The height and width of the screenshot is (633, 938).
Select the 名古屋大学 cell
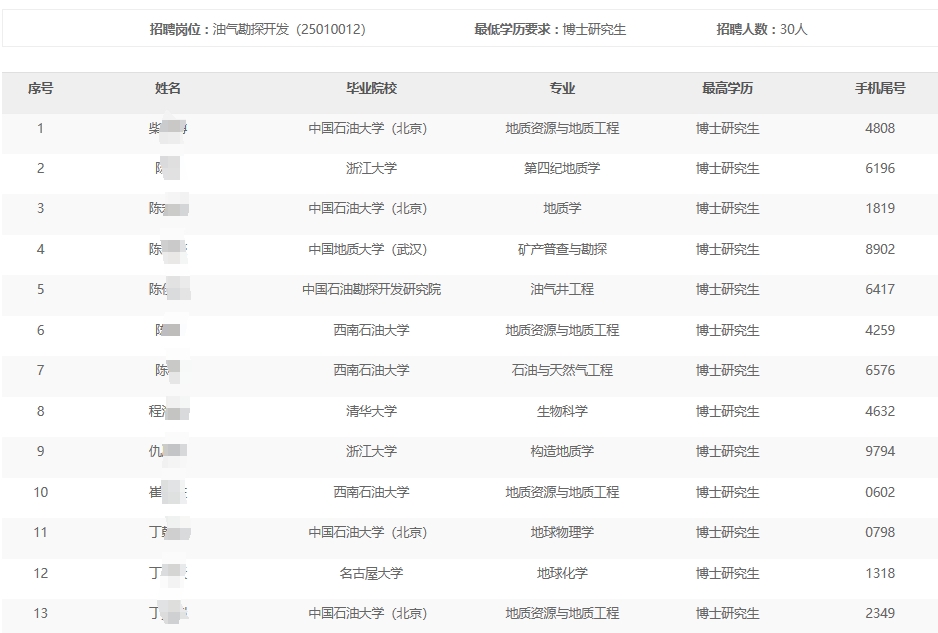click(x=371, y=573)
